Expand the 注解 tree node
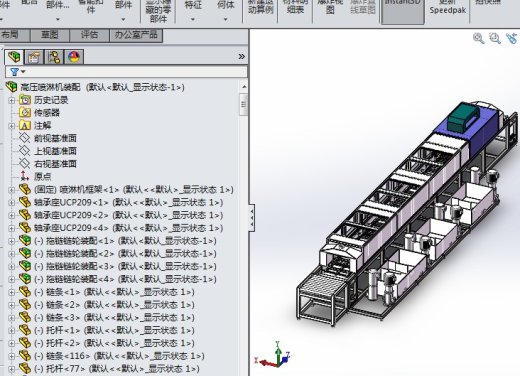The image size is (520, 376). pos(12,126)
